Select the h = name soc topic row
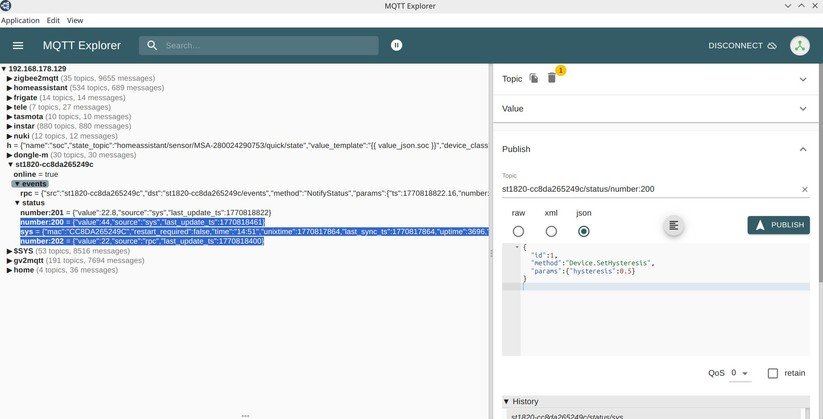 point(248,145)
